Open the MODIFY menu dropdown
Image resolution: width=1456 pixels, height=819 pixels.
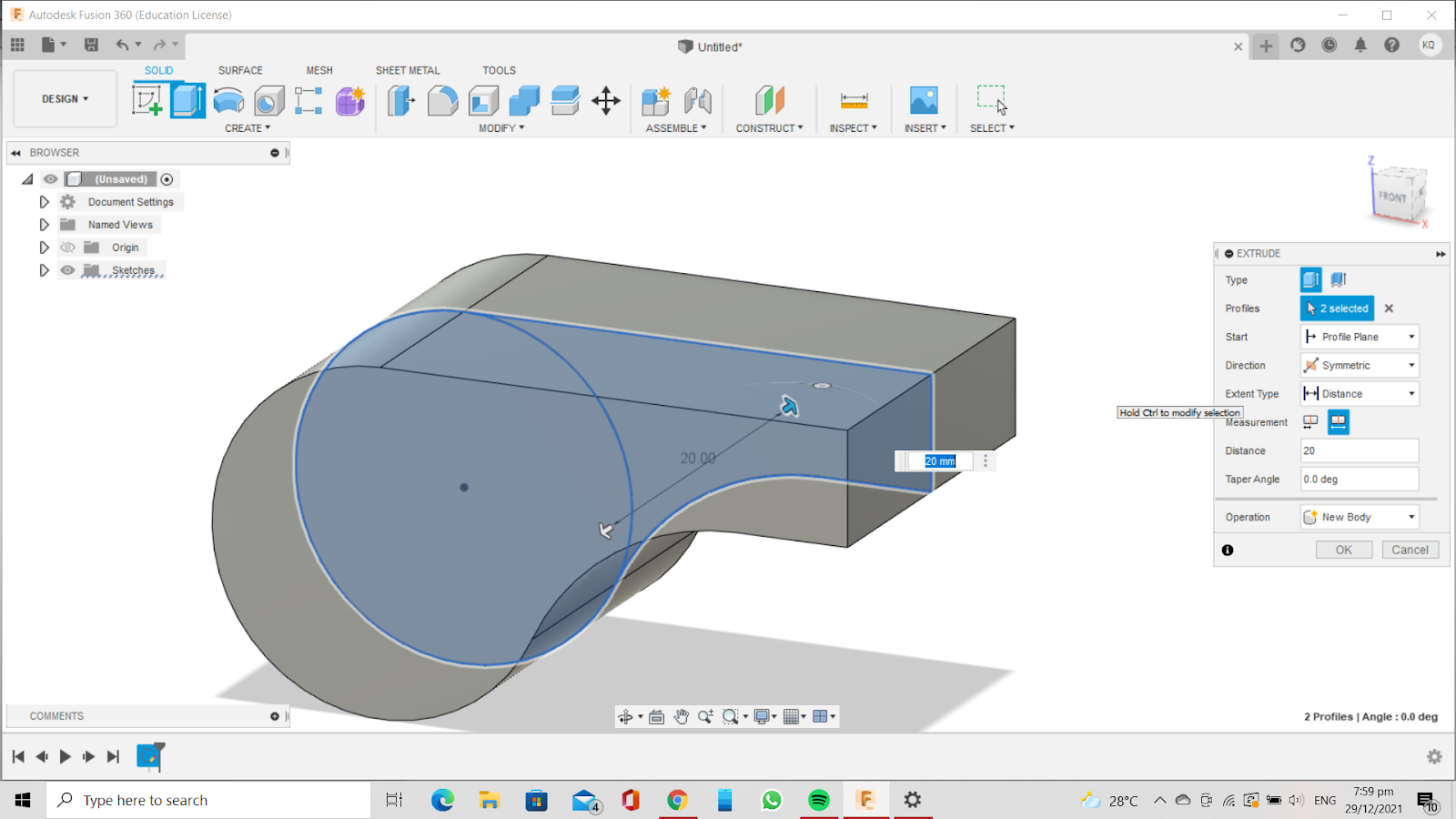tap(501, 128)
